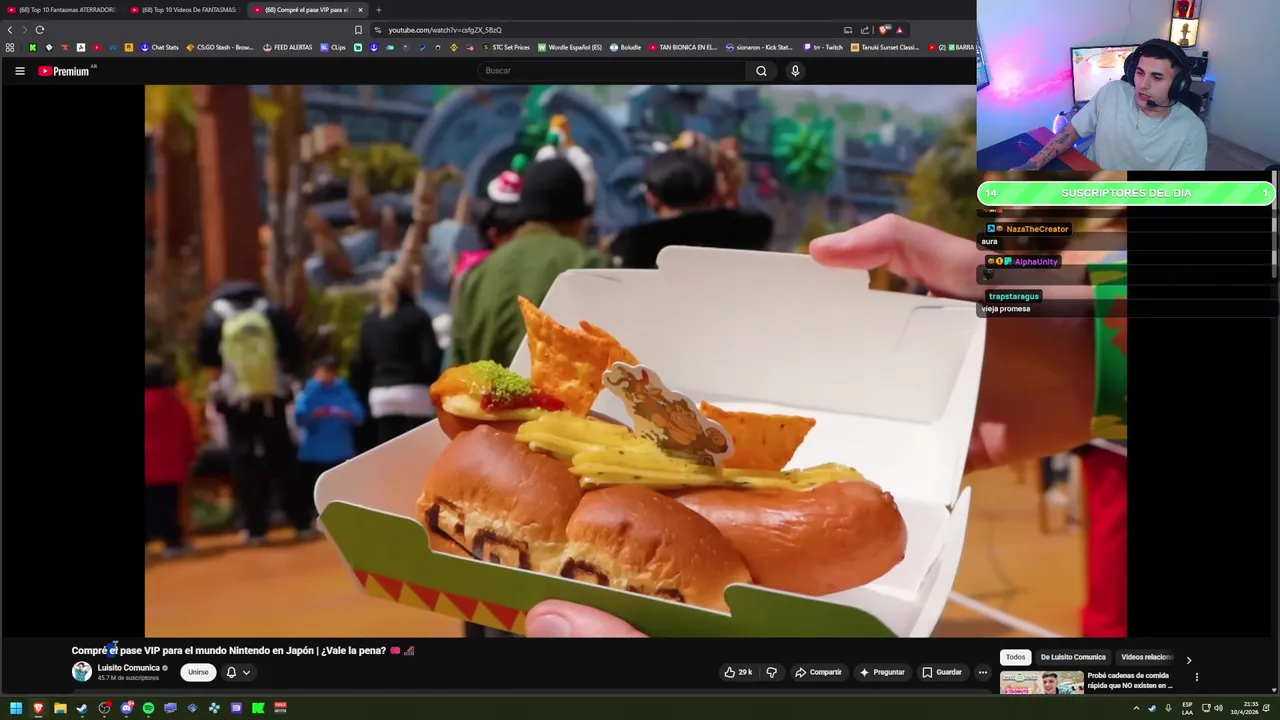Open Luisito Comunica channel avatar

(x=81, y=672)
